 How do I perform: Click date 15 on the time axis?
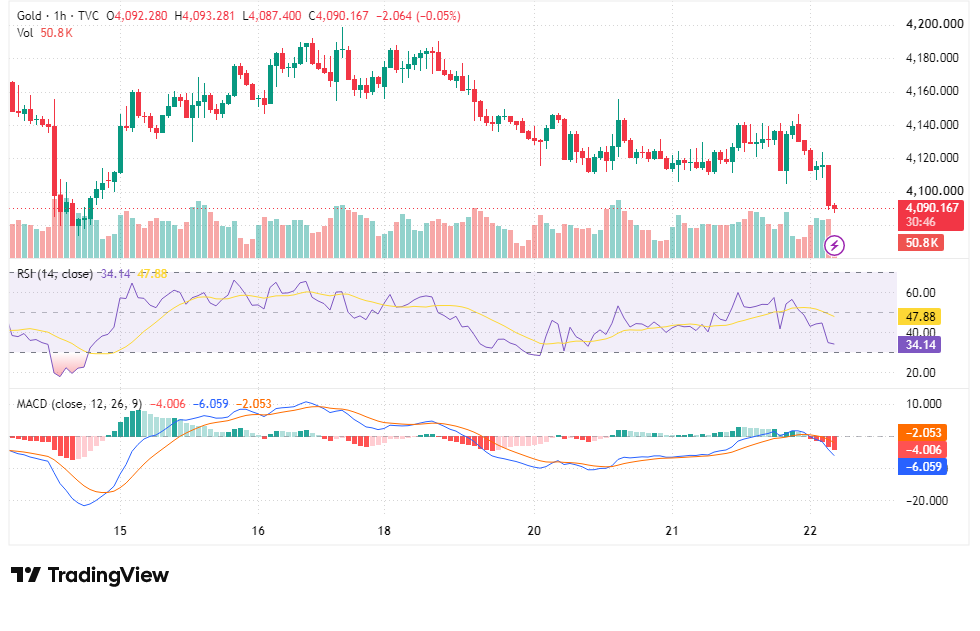pos(120,531)
